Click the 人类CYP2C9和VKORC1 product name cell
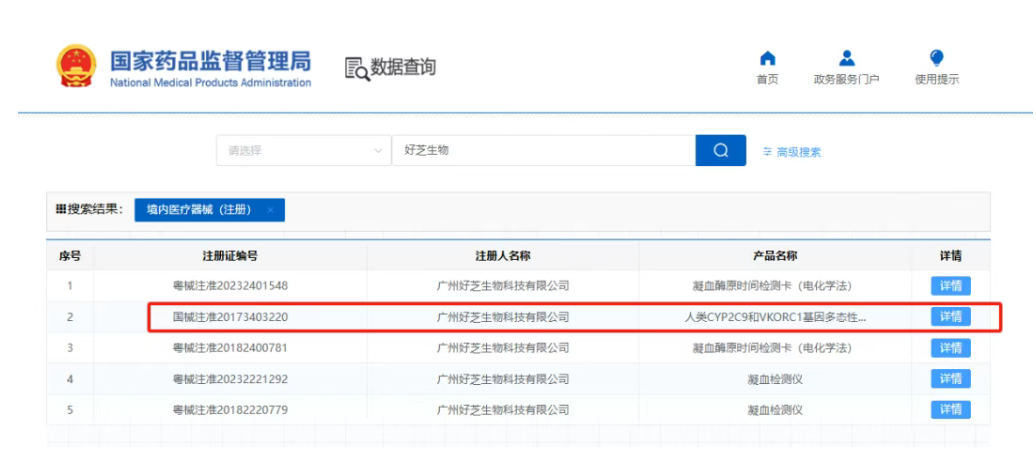The height and width of the screenshot is (469, 1036). coord(774,317)
